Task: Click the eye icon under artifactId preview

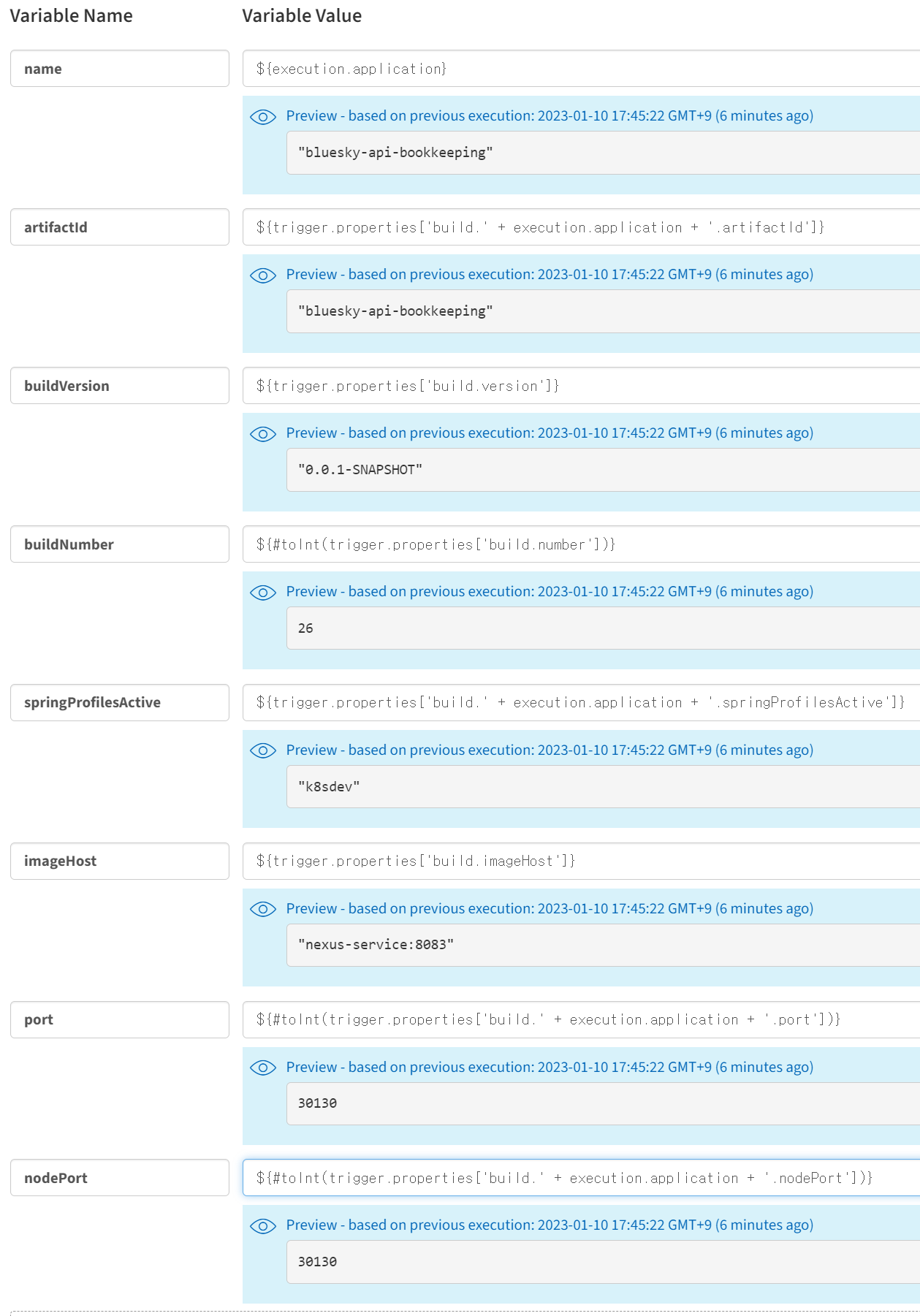Action: (x=262, y=275)
